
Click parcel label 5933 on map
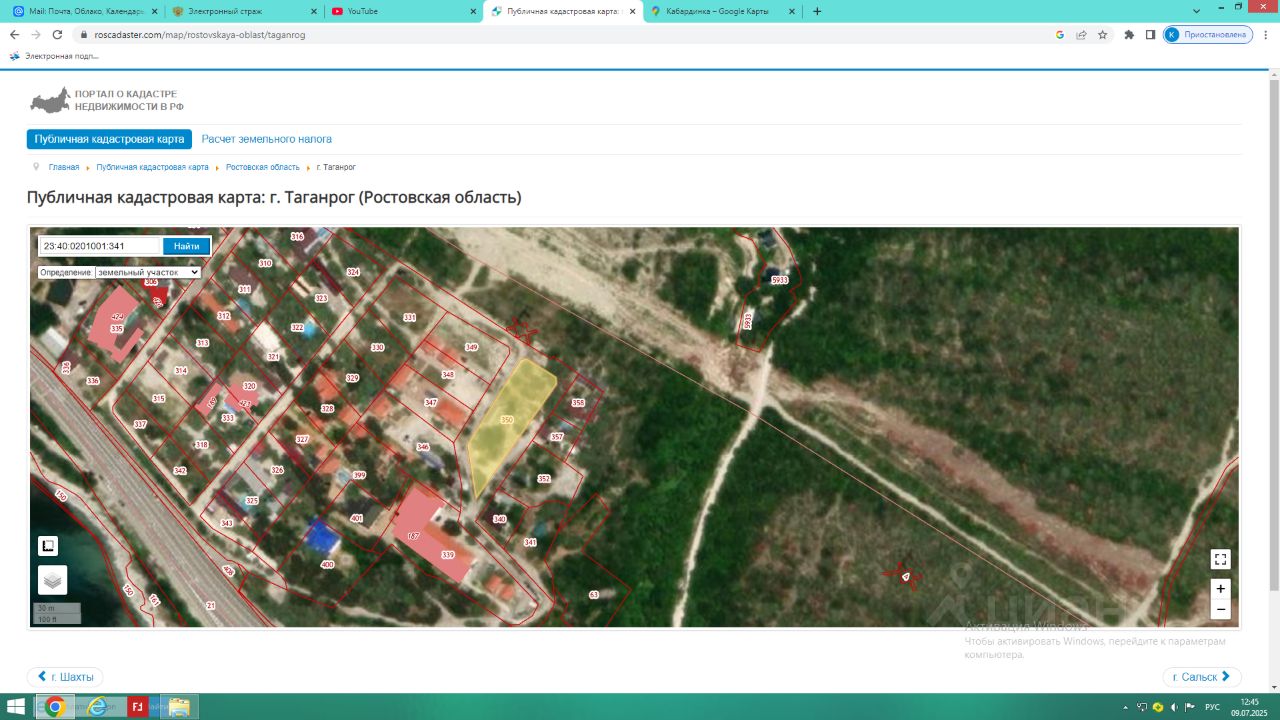click(x=780, y=280)
